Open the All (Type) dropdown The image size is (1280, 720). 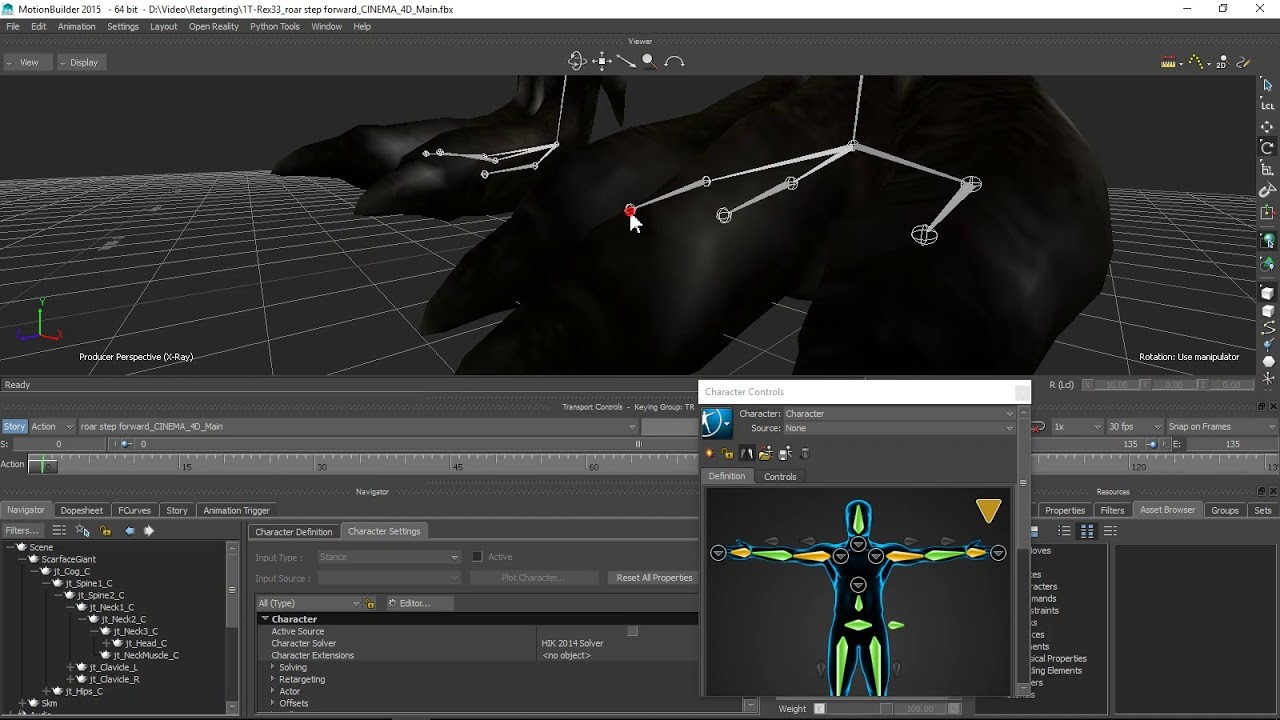[x=355, y=603]
